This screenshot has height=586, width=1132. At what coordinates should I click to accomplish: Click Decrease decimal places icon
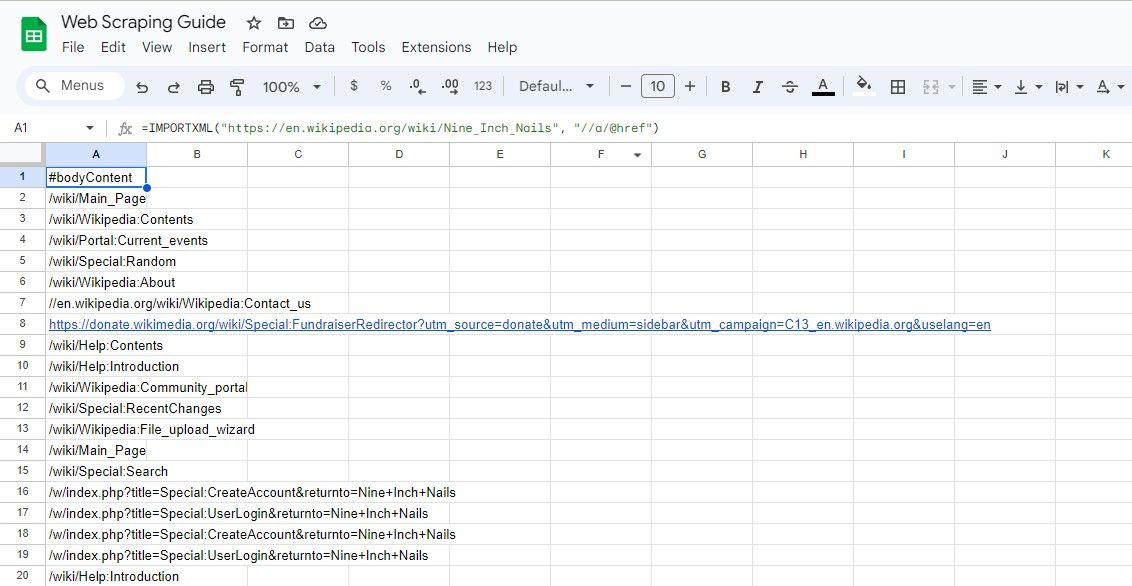417,86
